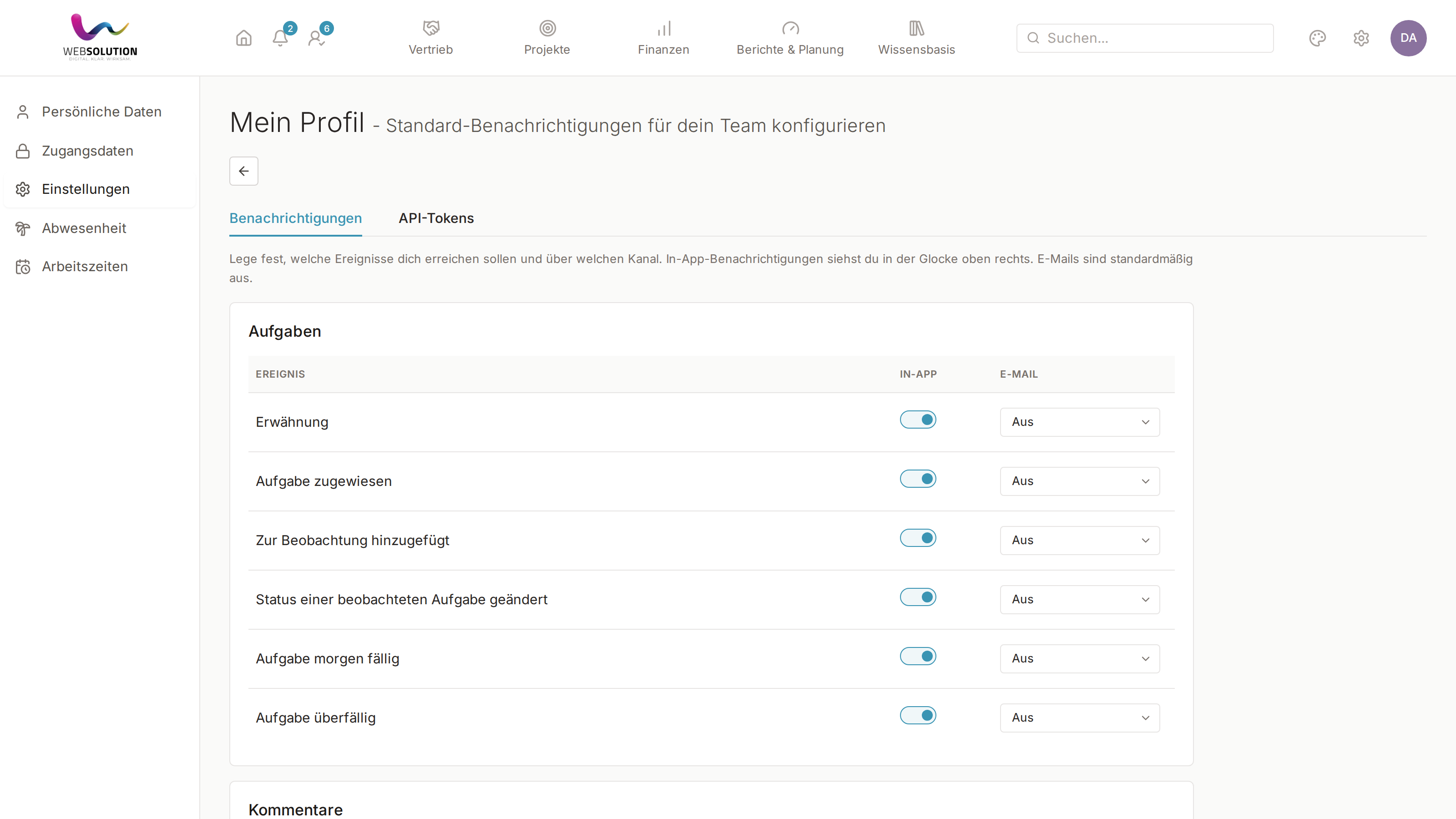Click the Vertrieb handshake icon
Image resolution: width=1456 pixels, height=819 pixels.
pyautogui.click(x=431, y=28)
